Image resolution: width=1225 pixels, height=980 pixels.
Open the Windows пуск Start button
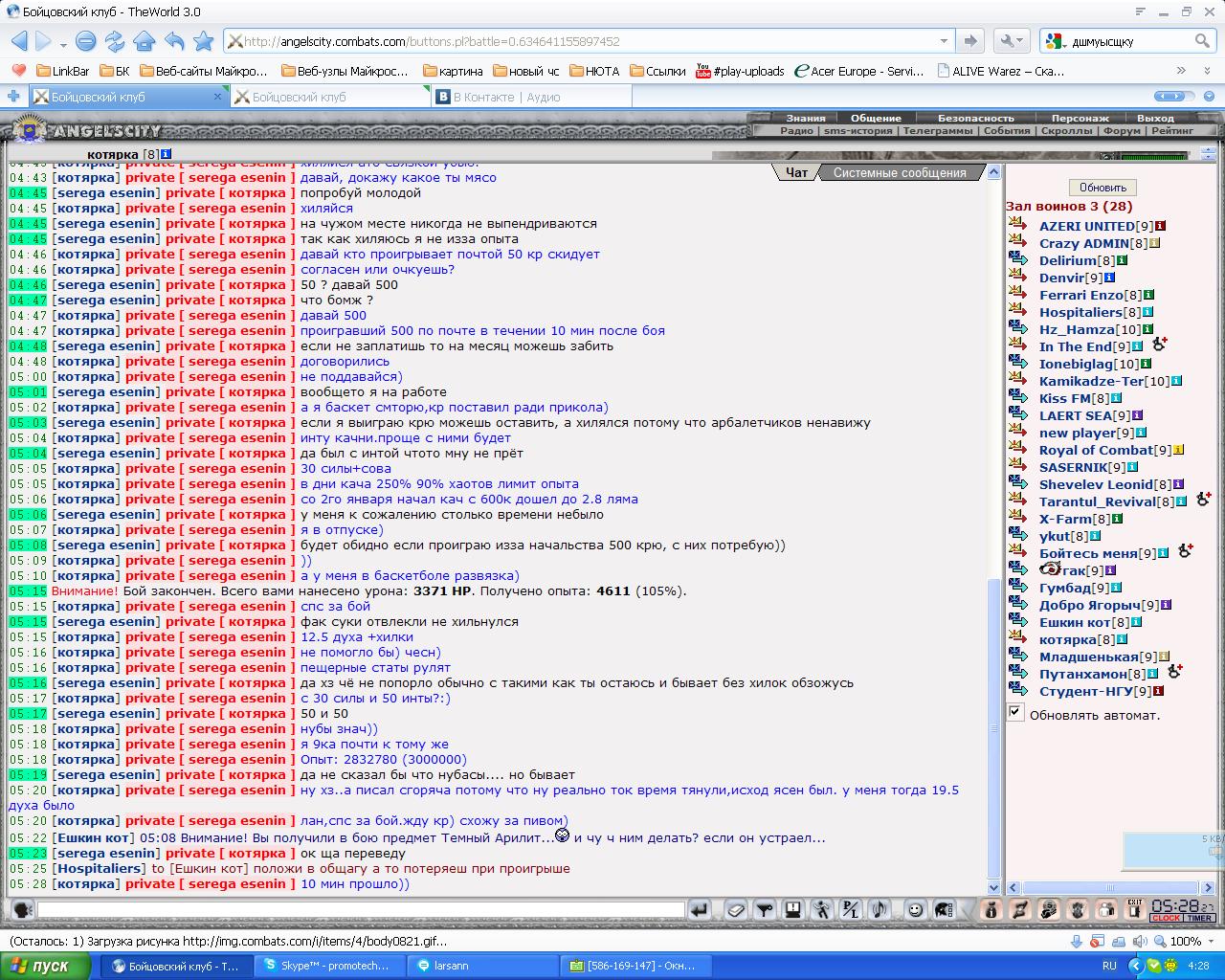point(46,966)
